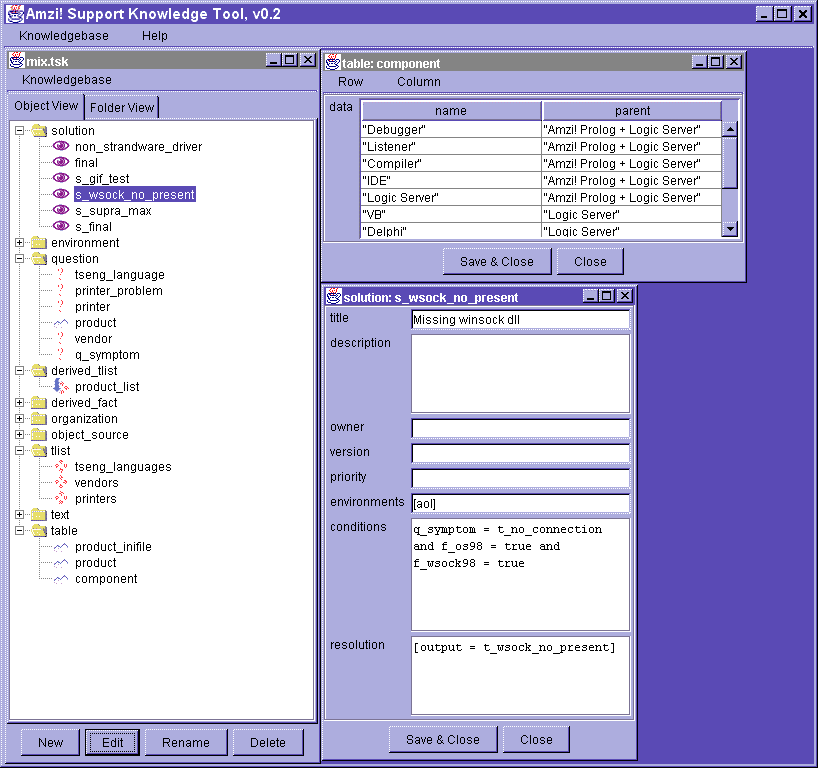Switch to the Folder View tab
The image size is (818, 768).
pyautogui.click(x=122, y=107)
